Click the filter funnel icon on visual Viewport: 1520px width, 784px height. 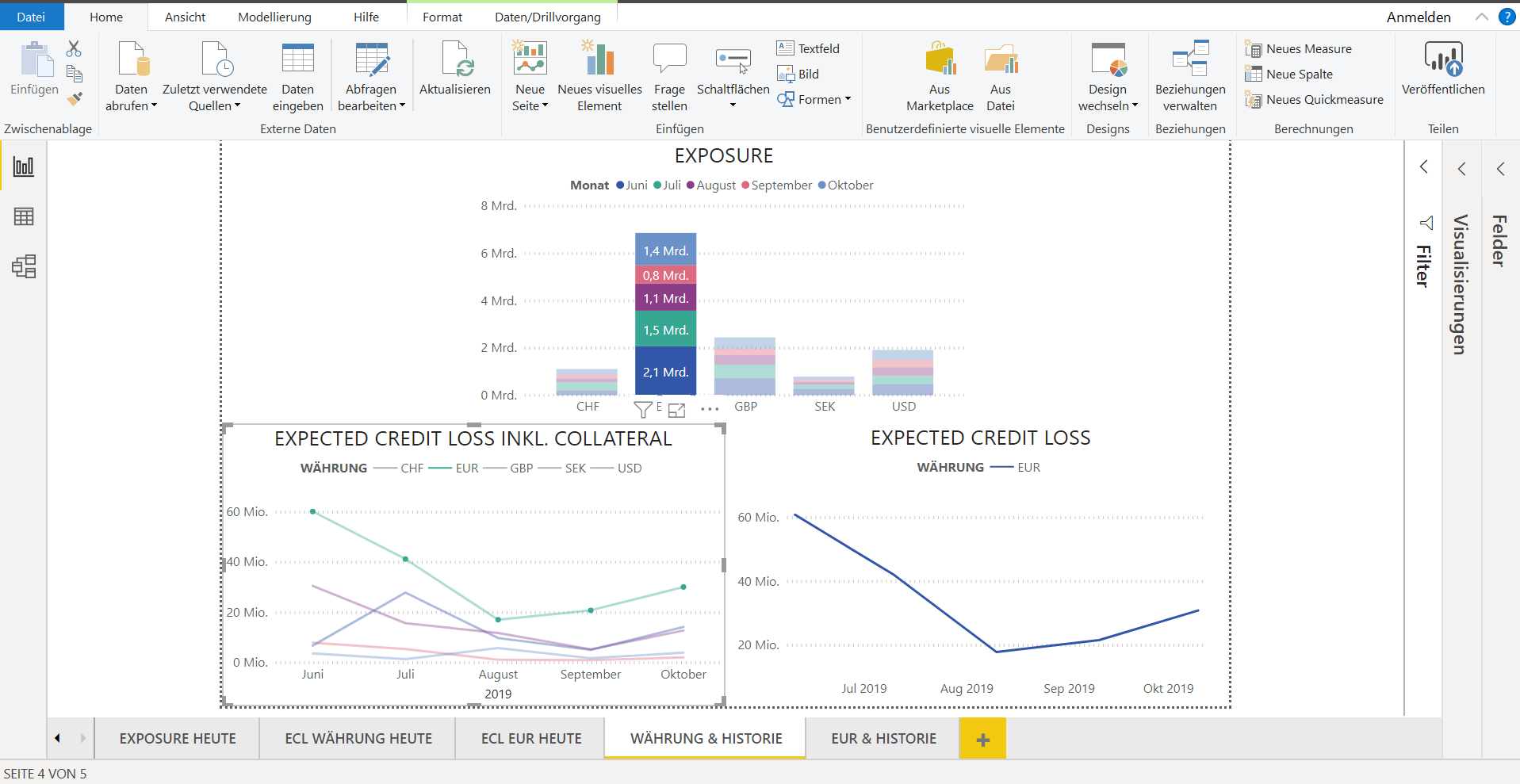coord(643,410)
